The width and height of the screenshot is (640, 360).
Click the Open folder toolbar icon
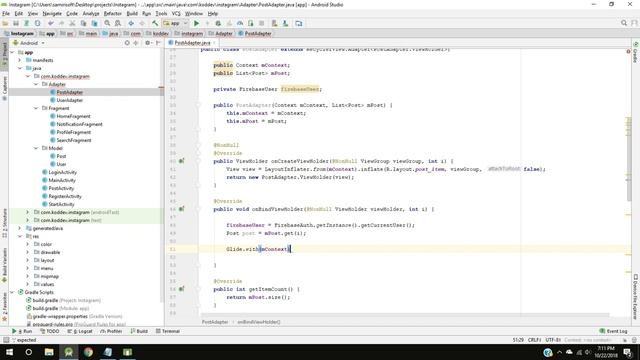[x=5, y=23]
